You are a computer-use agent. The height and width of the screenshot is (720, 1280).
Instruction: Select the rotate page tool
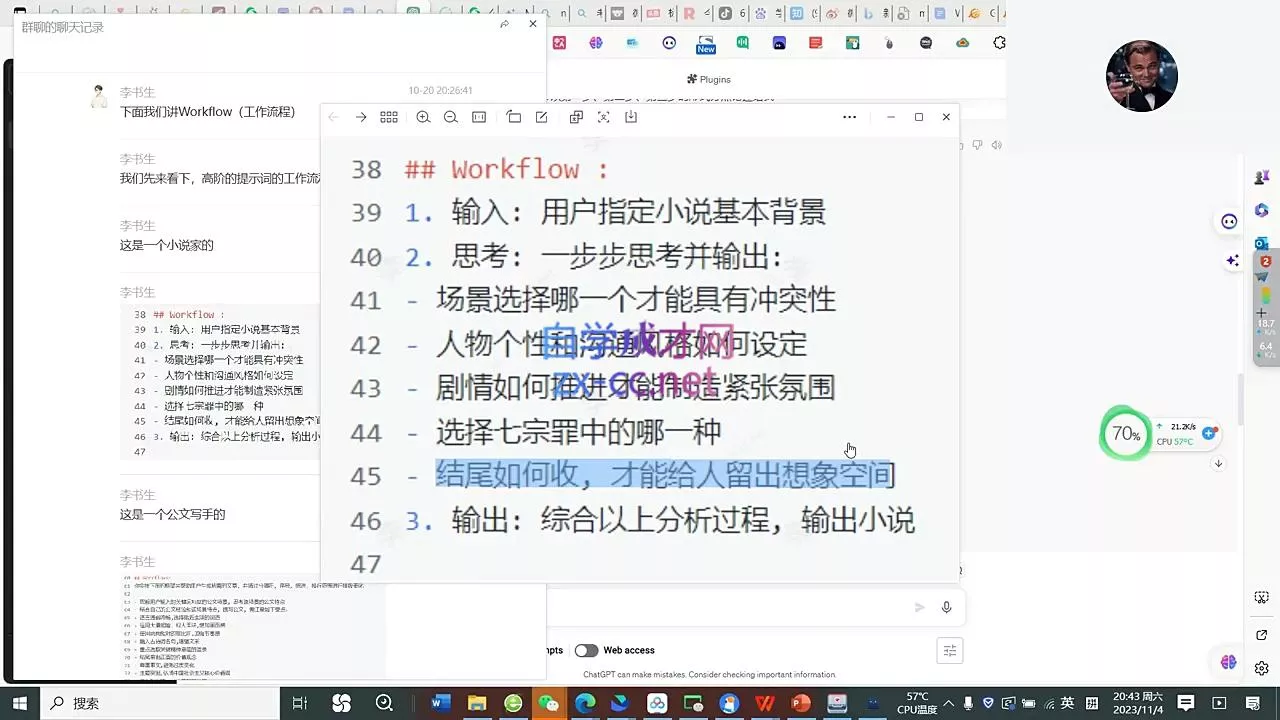point(513,117)
